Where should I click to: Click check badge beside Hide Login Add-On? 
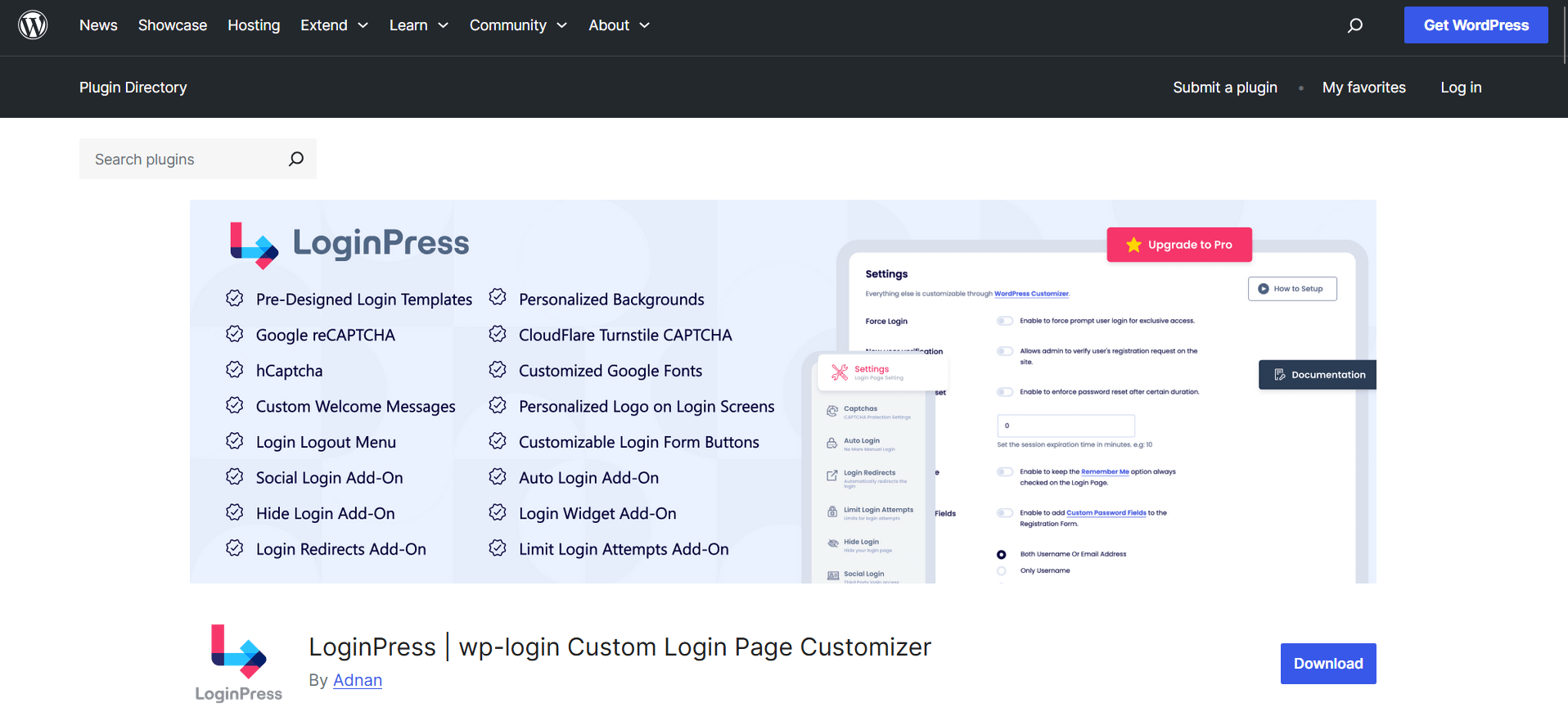click(235, 512)
